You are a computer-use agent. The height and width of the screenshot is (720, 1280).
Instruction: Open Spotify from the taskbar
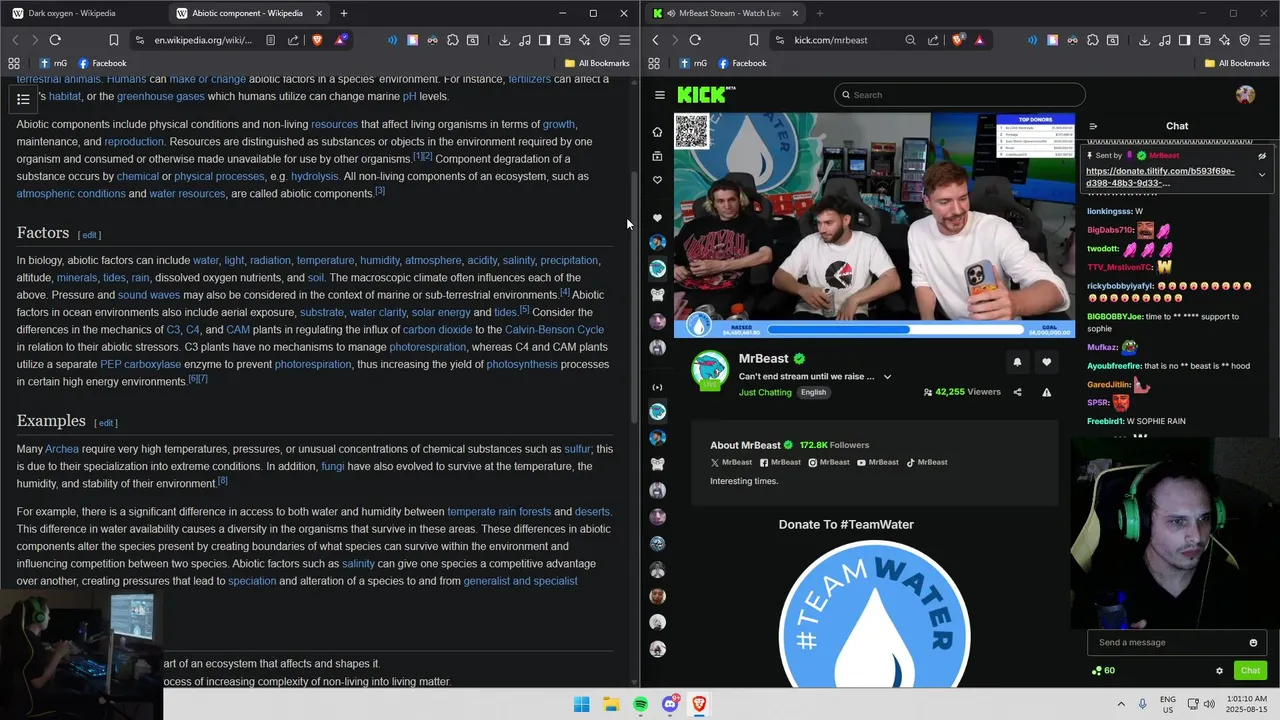(641, 704)
